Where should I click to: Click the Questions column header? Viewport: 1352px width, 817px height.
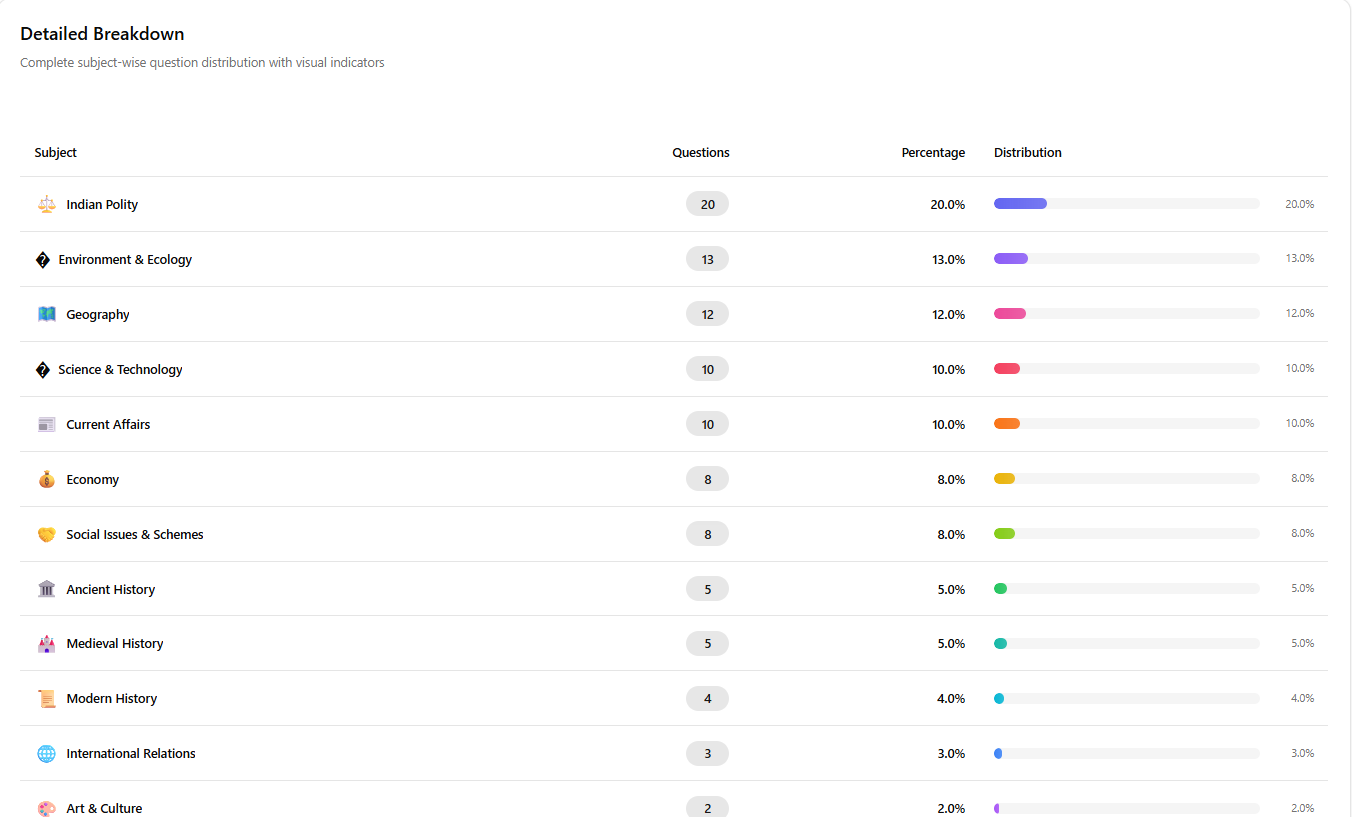coord(700,153)
